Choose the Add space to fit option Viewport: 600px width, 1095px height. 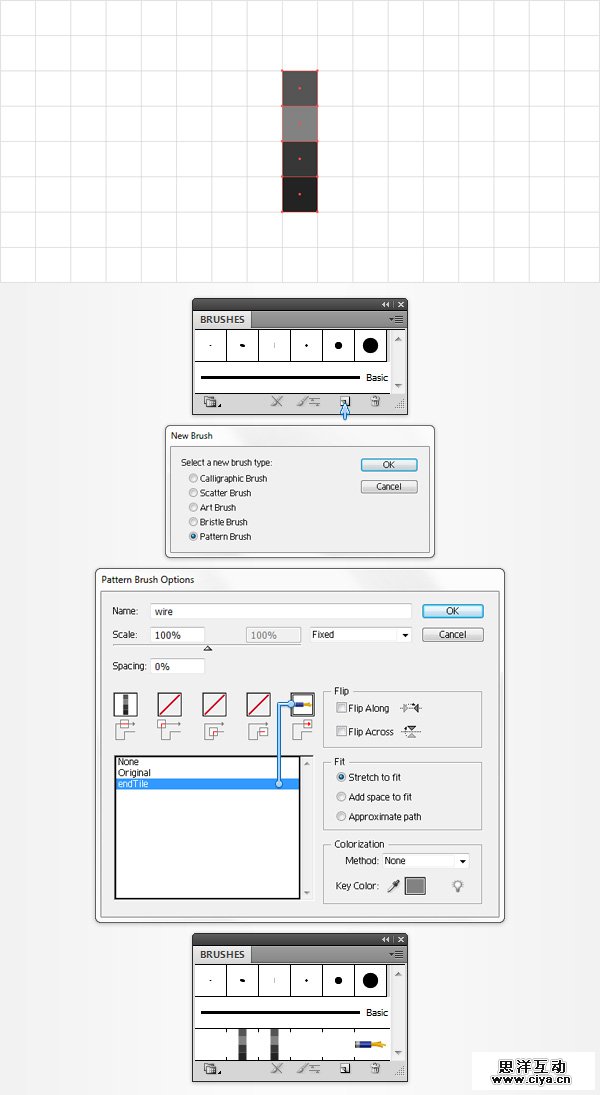tap(342, 797)
